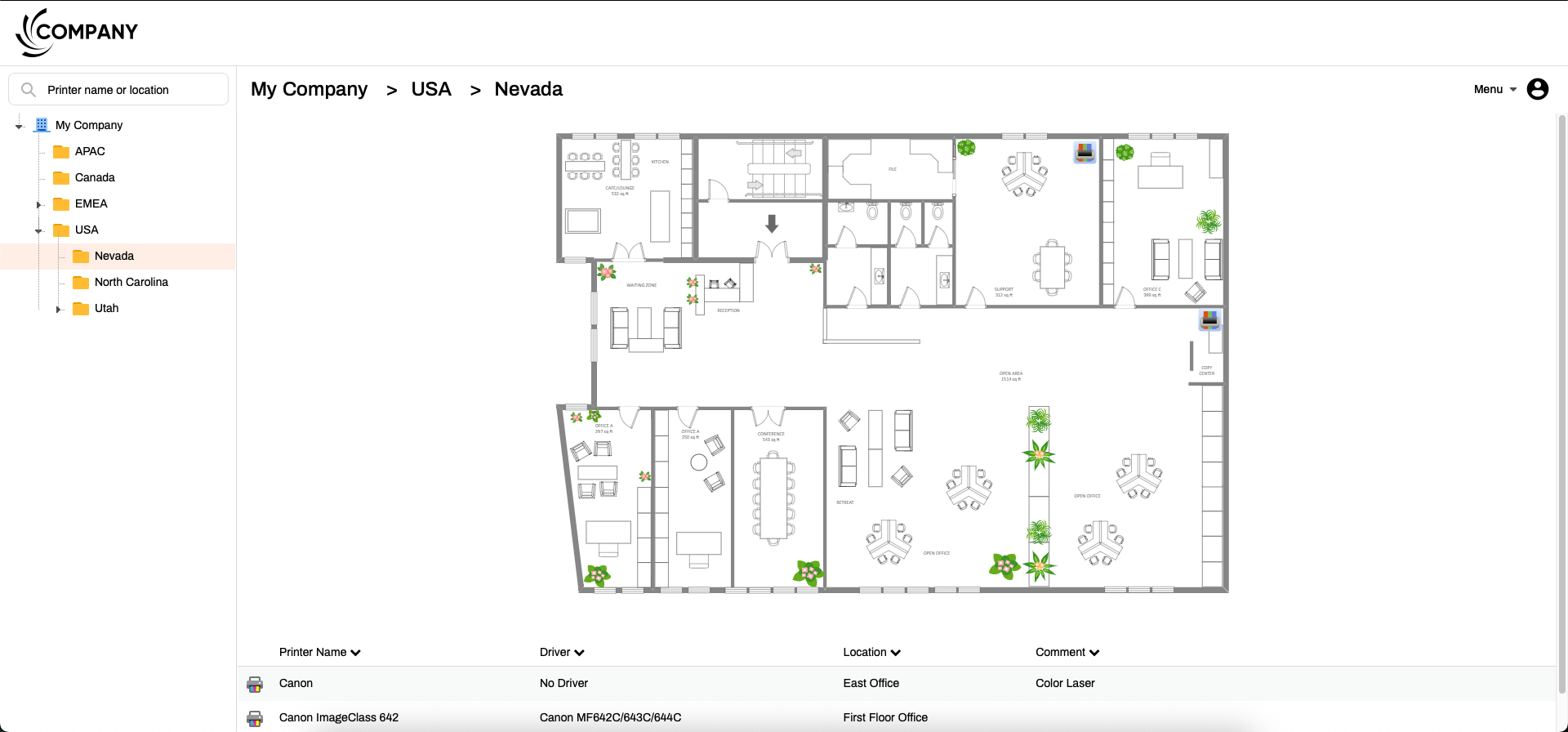
Task: Expand the Utah tree node
Action: [x=58, y=309]
